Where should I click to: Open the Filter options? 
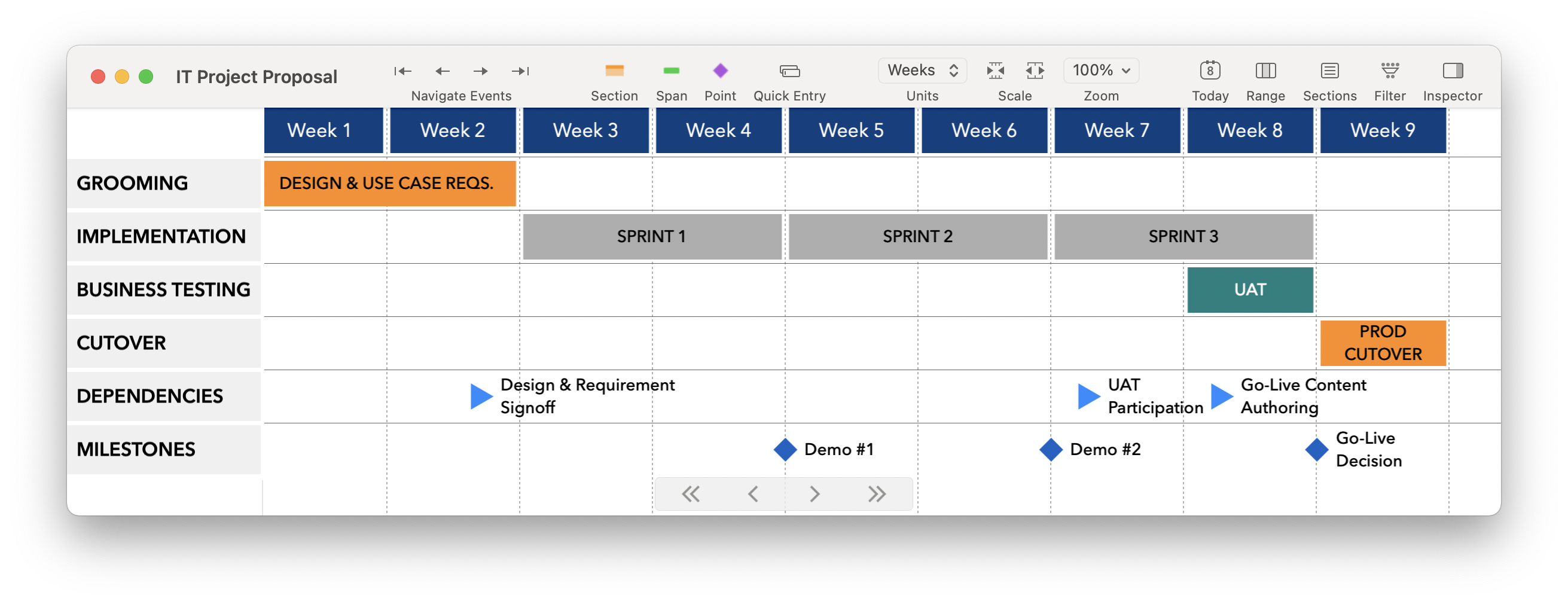(1390, 71)
